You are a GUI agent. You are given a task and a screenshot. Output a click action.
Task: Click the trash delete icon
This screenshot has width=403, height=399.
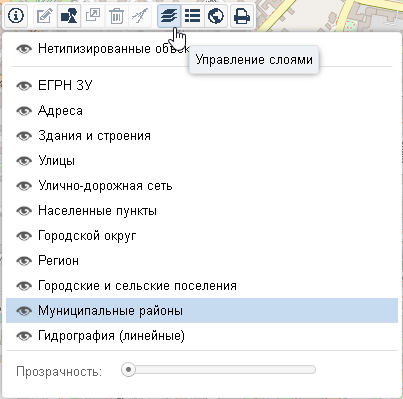coord(116,16)
